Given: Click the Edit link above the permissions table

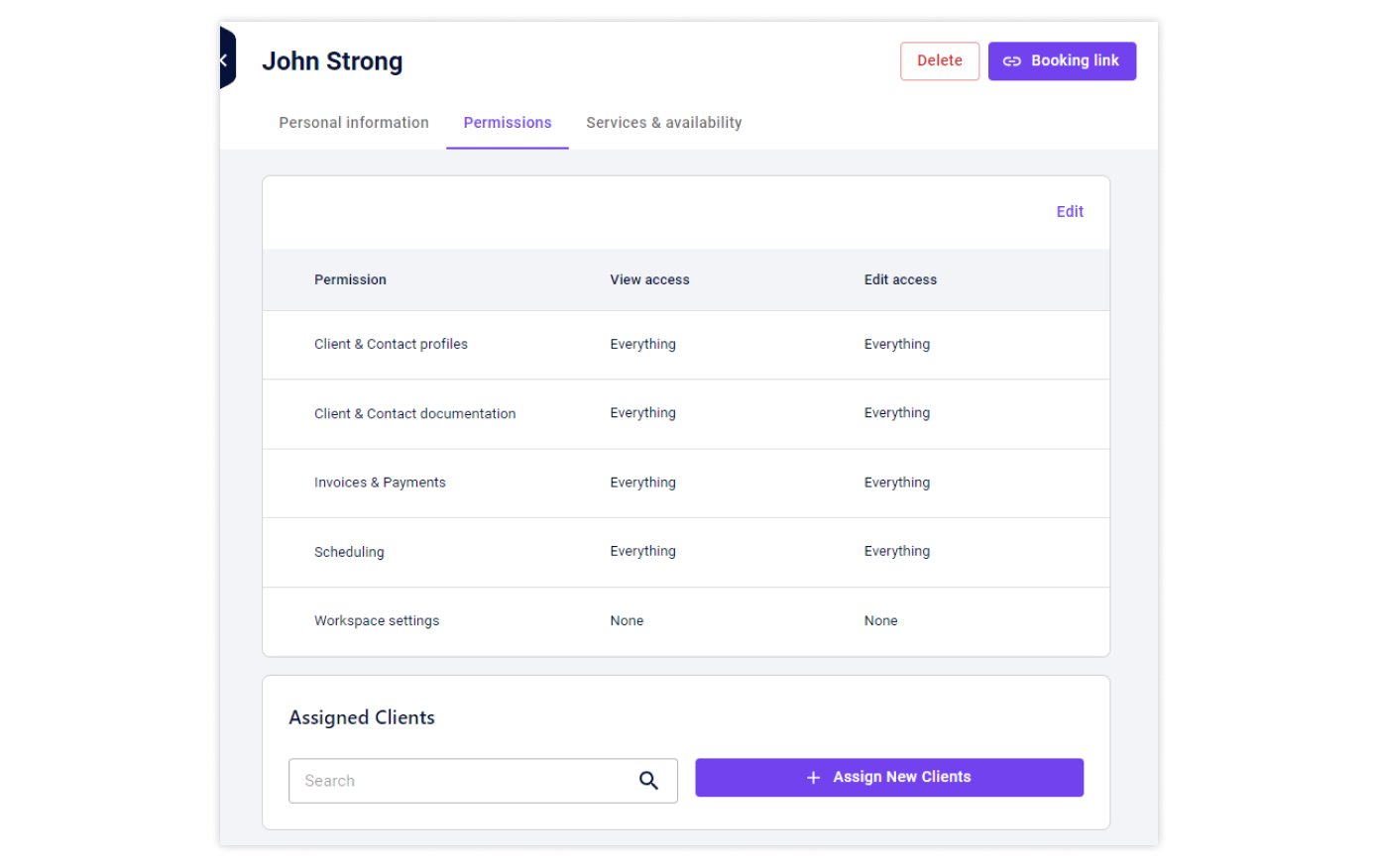Looking at the screenshot, I should pos(1069,211).
